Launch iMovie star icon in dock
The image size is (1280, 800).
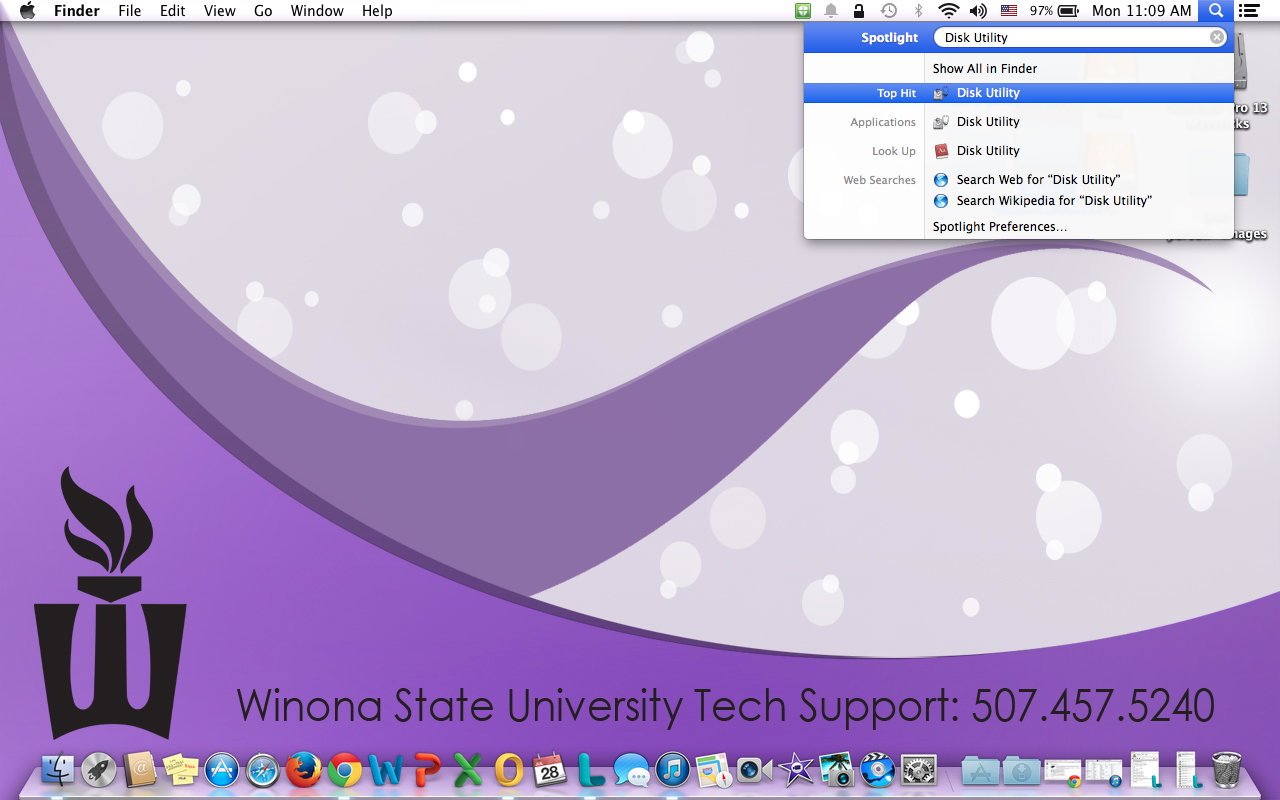click(x=796, y=770)
